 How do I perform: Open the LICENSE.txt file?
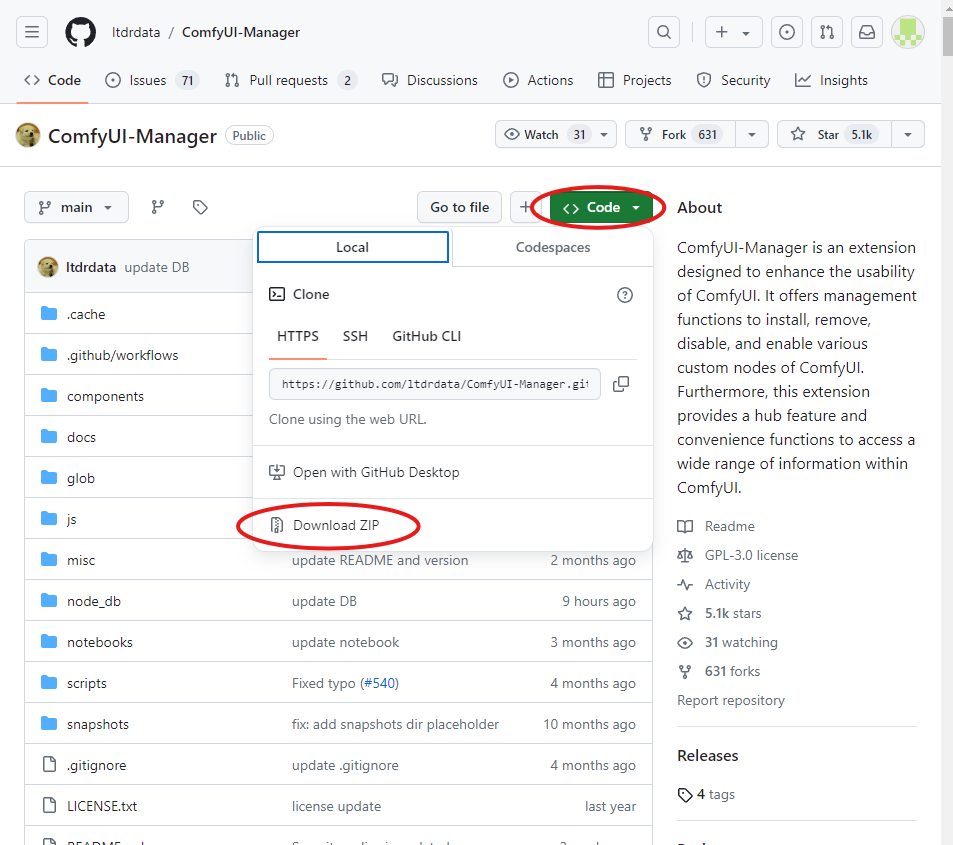point(101,806)
